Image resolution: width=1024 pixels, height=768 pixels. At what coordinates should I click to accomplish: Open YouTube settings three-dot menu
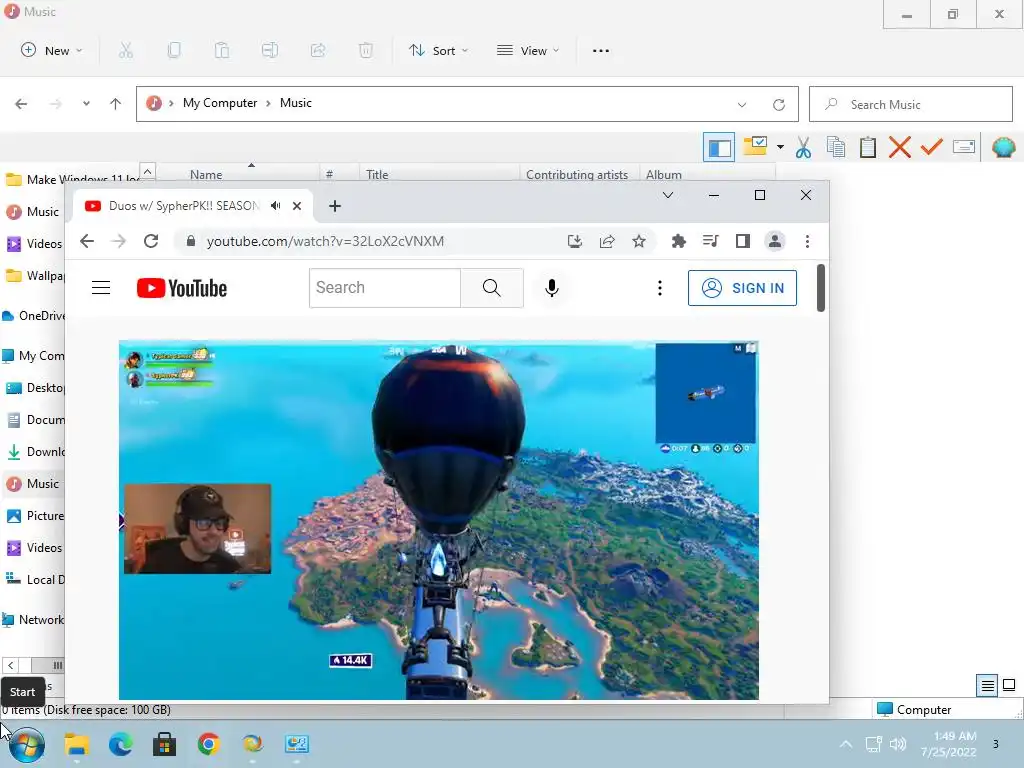pyautogui.click(x=660, y=288)
